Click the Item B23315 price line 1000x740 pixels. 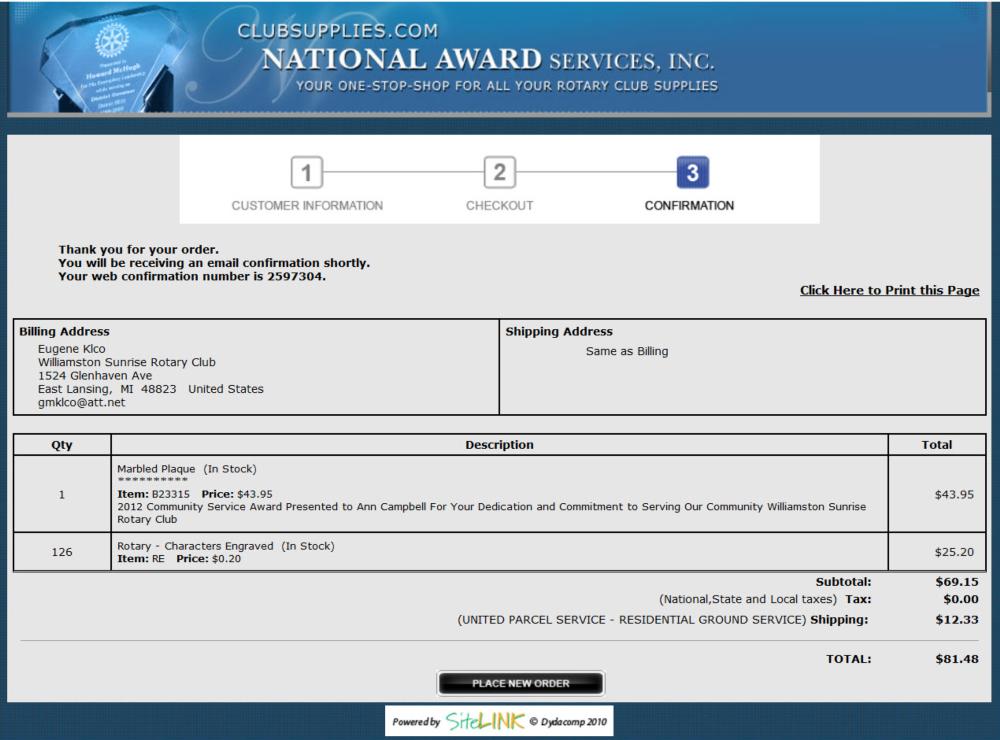(x=195, y=494)
